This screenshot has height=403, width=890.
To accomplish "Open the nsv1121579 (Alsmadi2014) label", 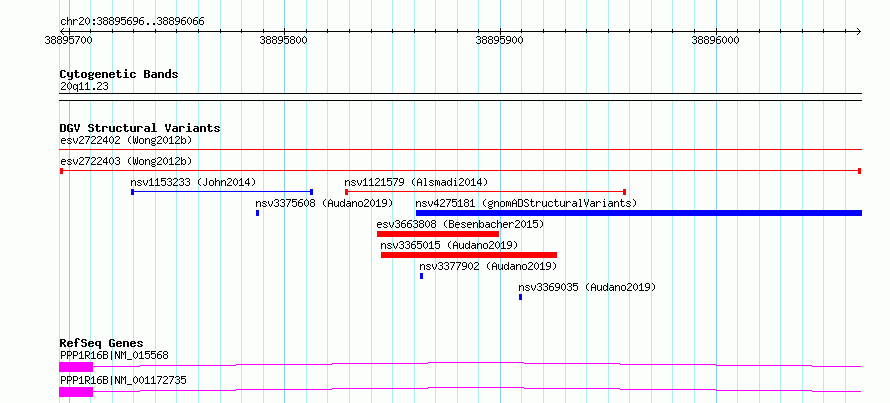I will [416, 182].
